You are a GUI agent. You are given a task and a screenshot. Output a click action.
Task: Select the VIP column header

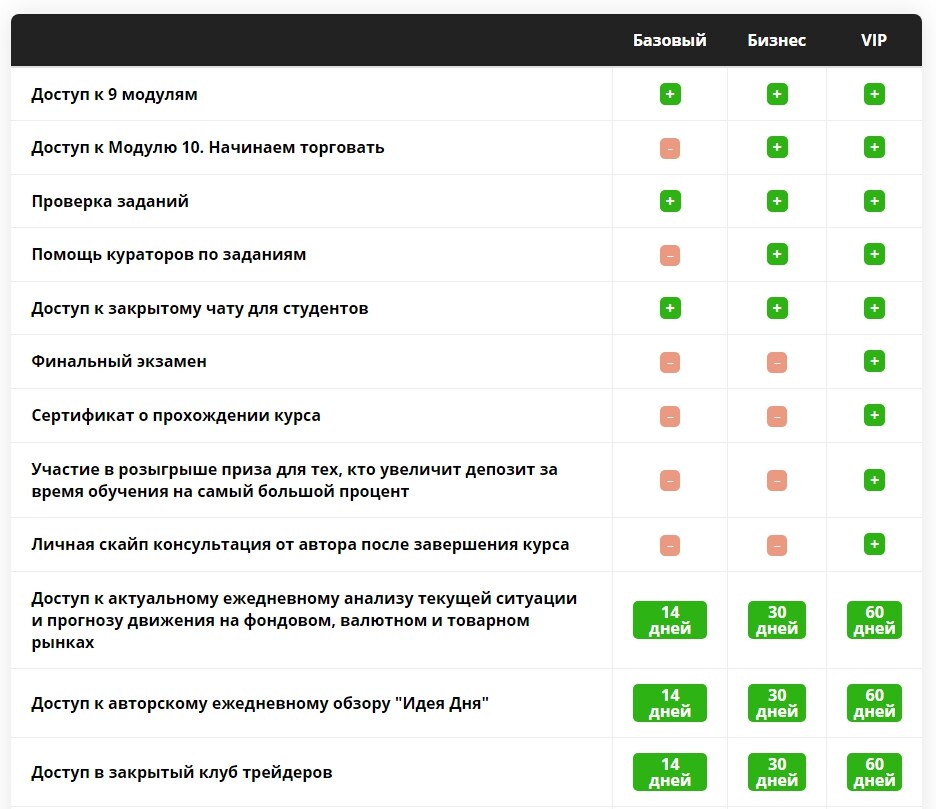(874, 40)
